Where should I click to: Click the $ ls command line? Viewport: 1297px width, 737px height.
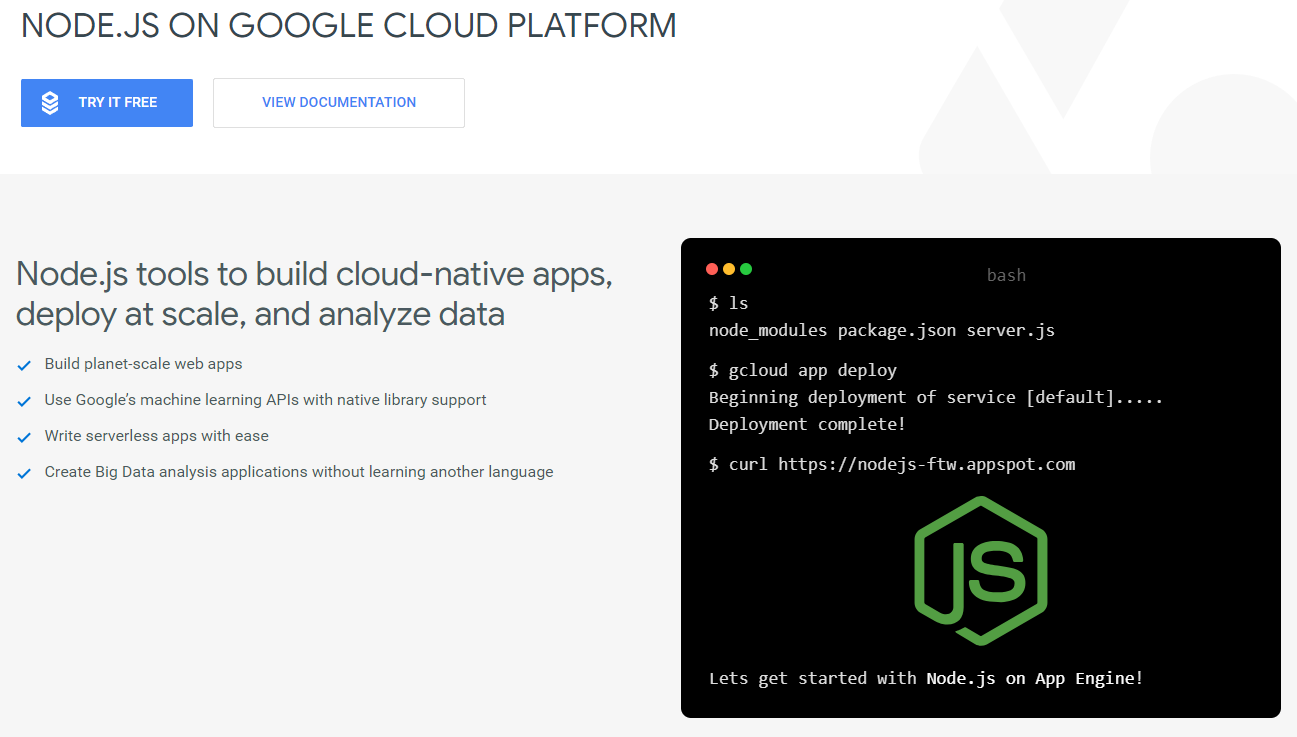pos(728,303)
